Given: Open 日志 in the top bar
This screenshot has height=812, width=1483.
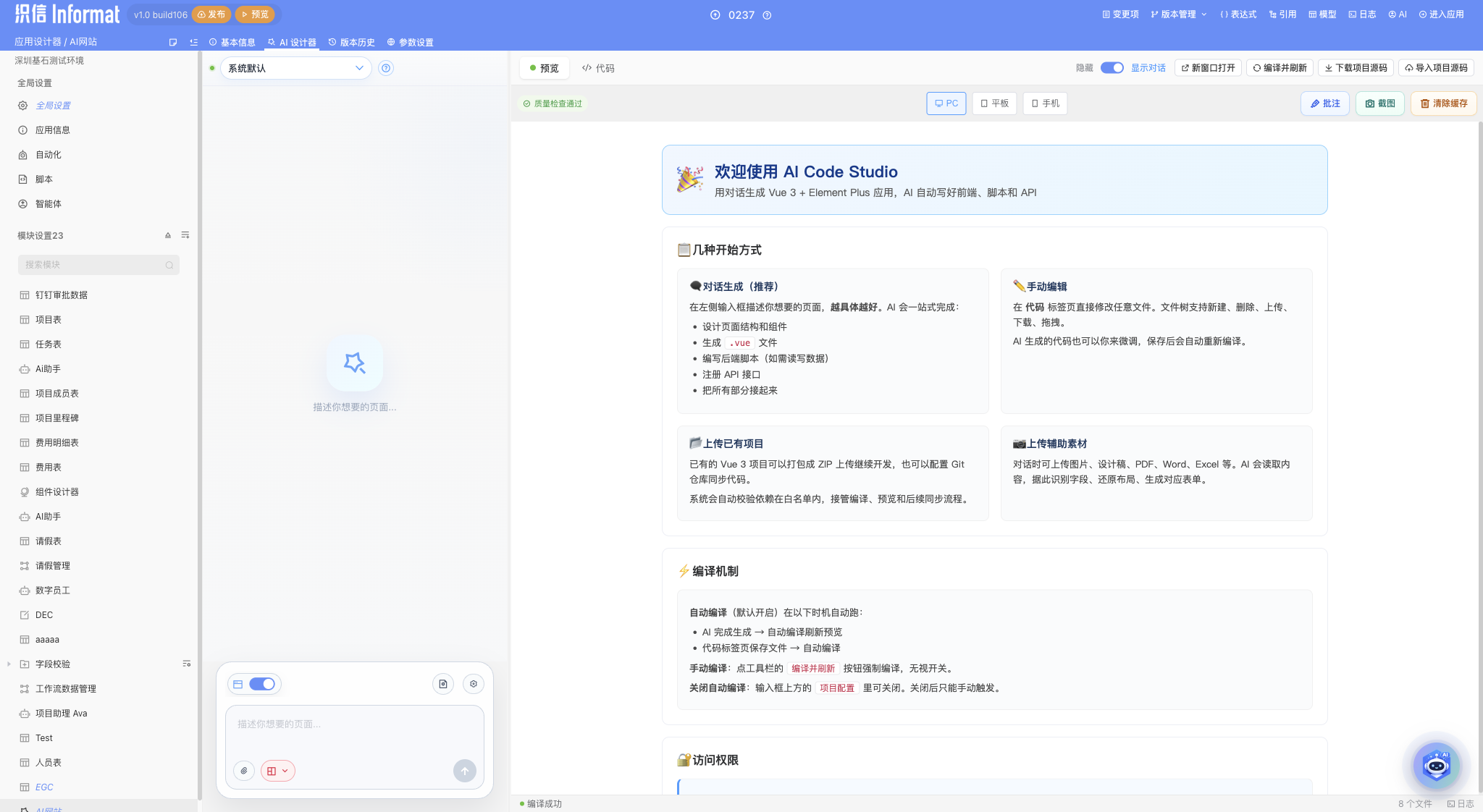Looking at the screenshot, I should click(1362, 14).
